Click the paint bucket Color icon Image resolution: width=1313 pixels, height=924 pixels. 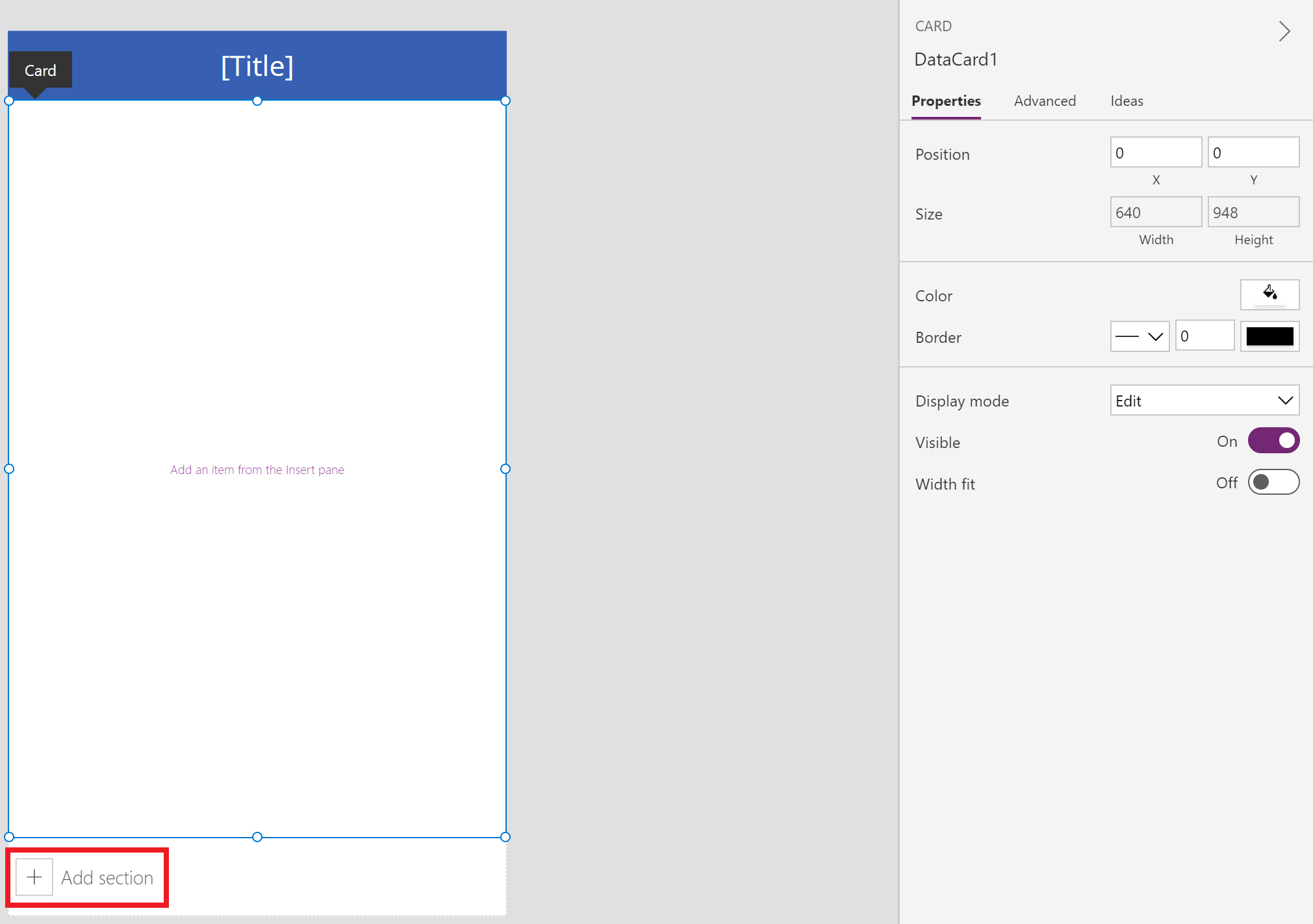click(x=1269, y=294)
